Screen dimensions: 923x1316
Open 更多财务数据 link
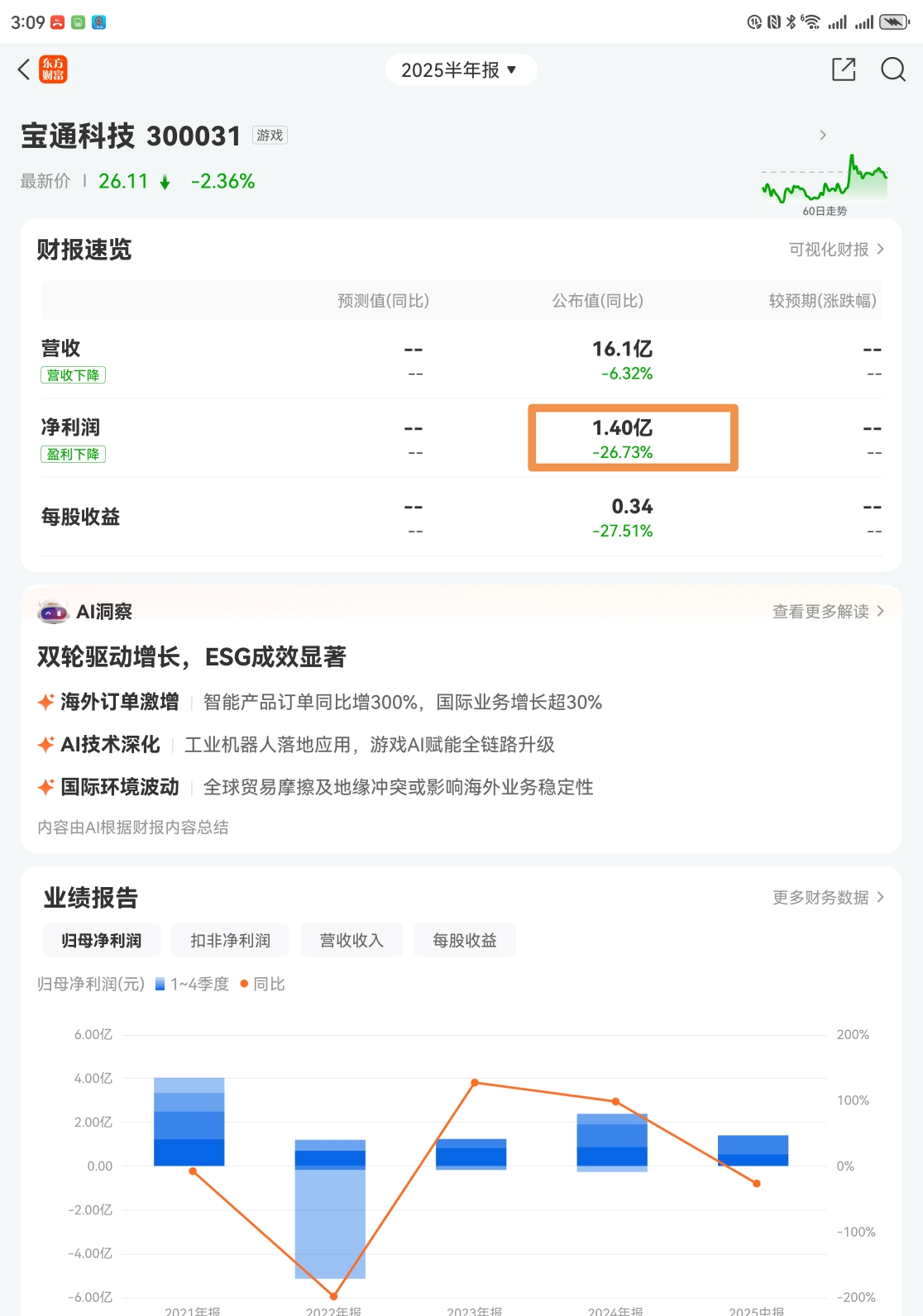(828, 898)
